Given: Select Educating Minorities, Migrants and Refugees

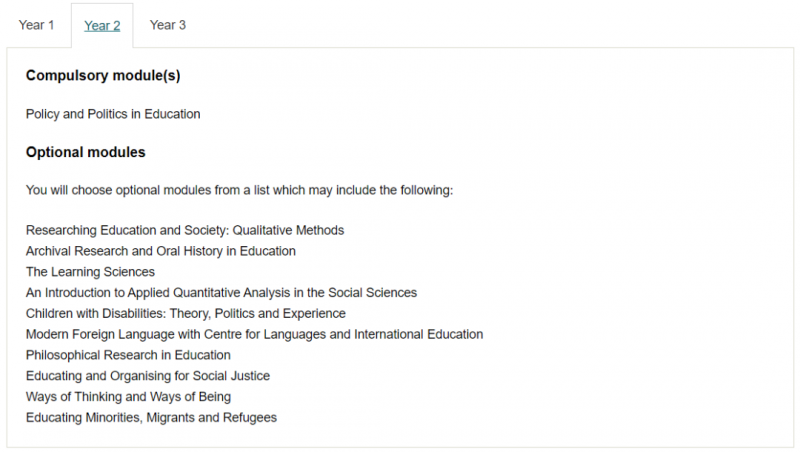Looking at the screenshot, I should (151, 417).
